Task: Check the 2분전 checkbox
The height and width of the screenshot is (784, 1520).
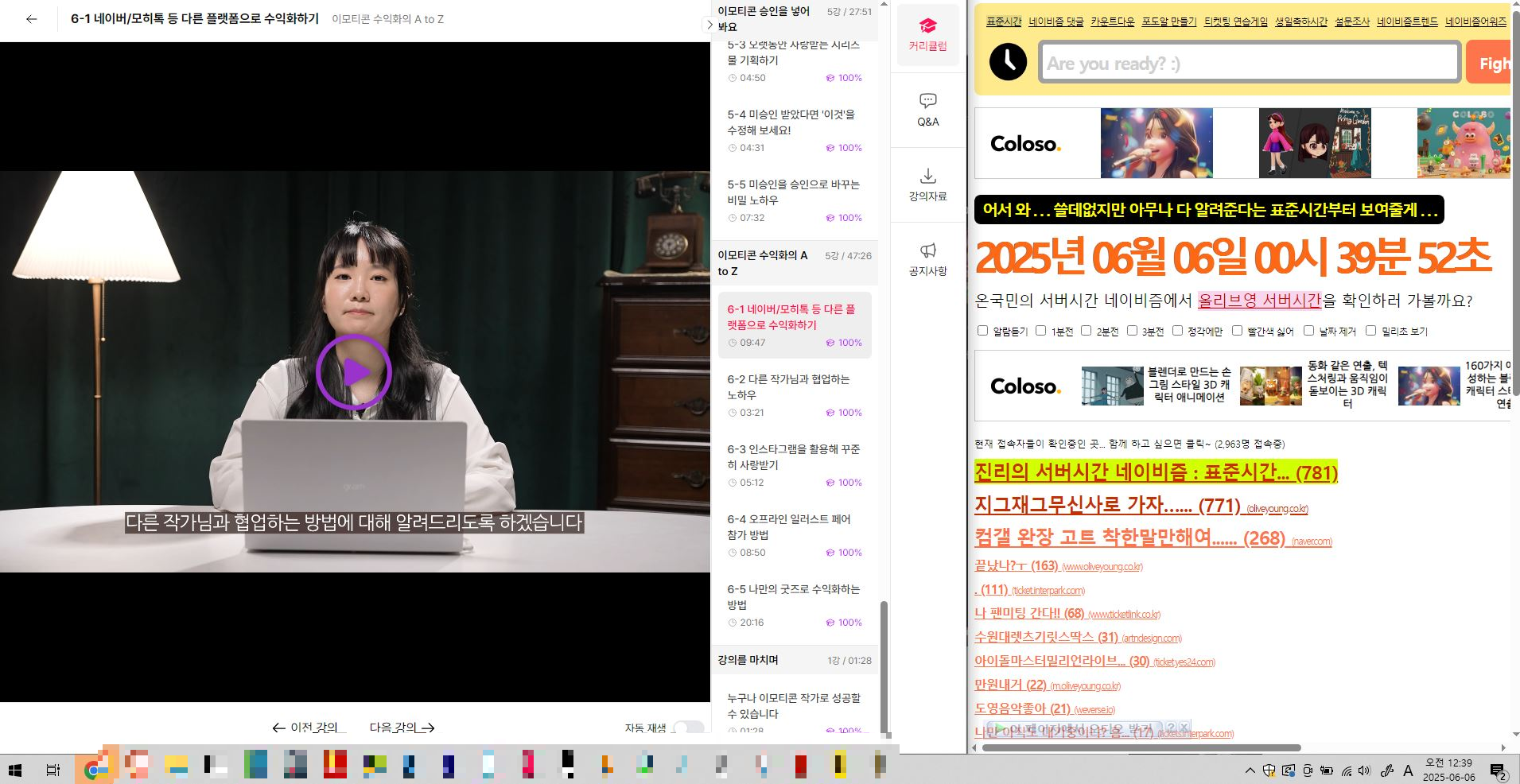Action: (x=1086, y=330)
